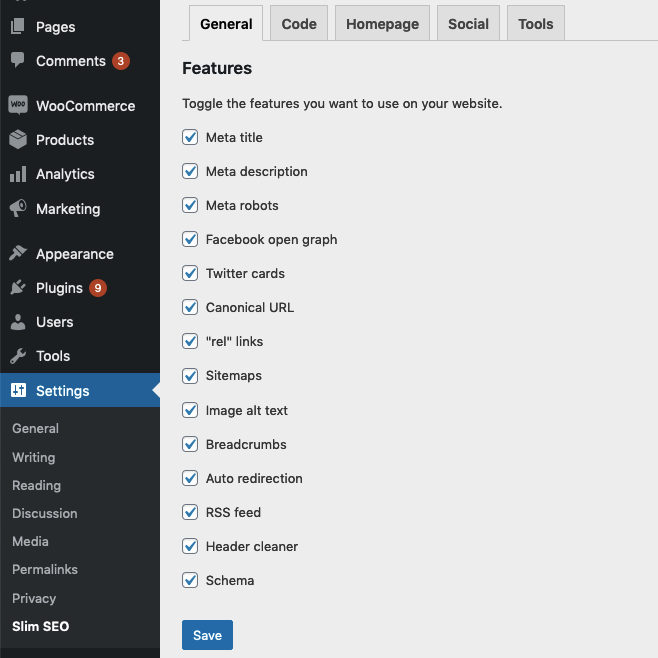Image resolution: width=658 pixels, height=658 pixels.
Task: Click the Appearance paintbrush icon
Action: [18, 253]
